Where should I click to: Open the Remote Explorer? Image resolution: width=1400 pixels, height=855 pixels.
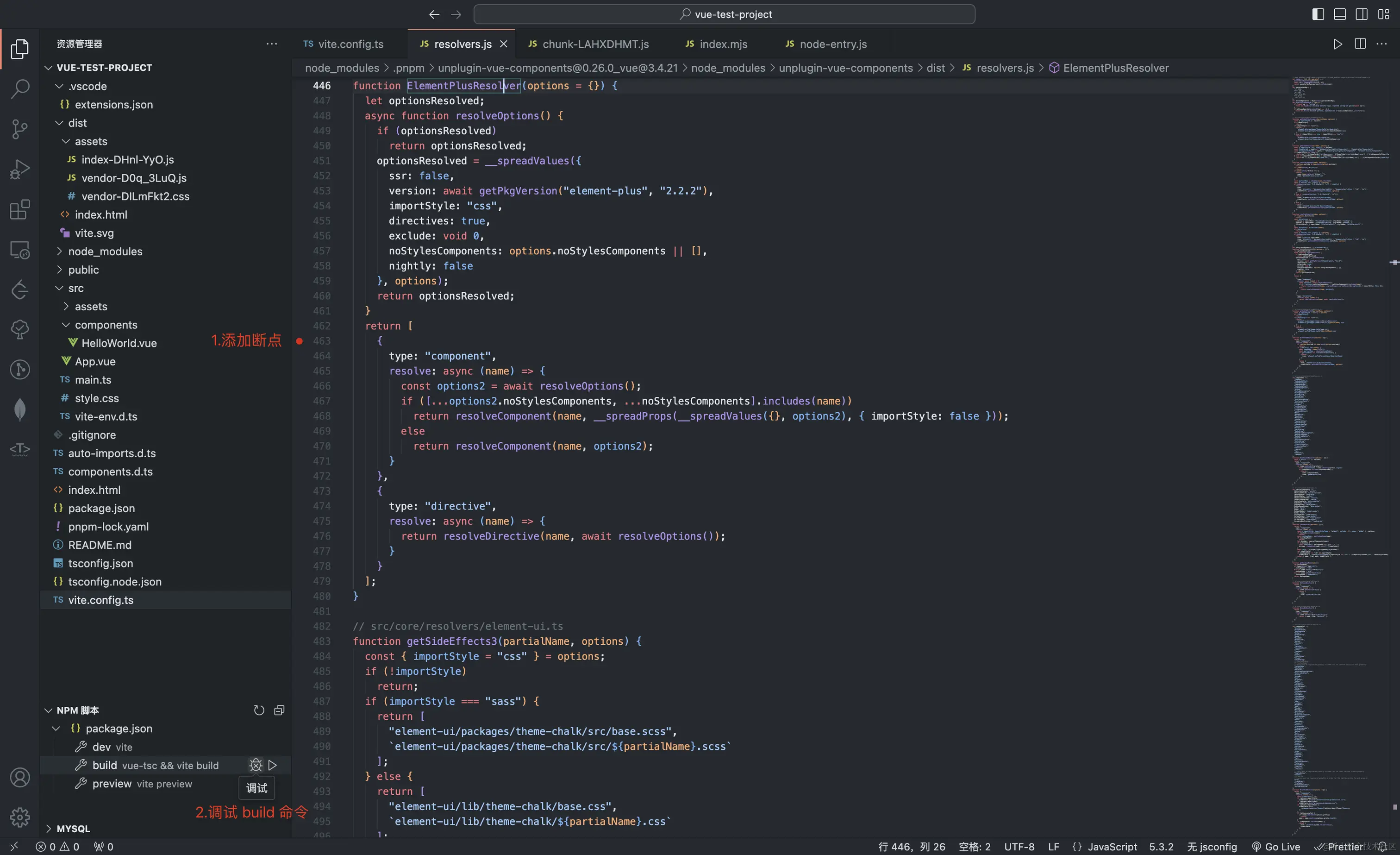[x=20, y=250]
